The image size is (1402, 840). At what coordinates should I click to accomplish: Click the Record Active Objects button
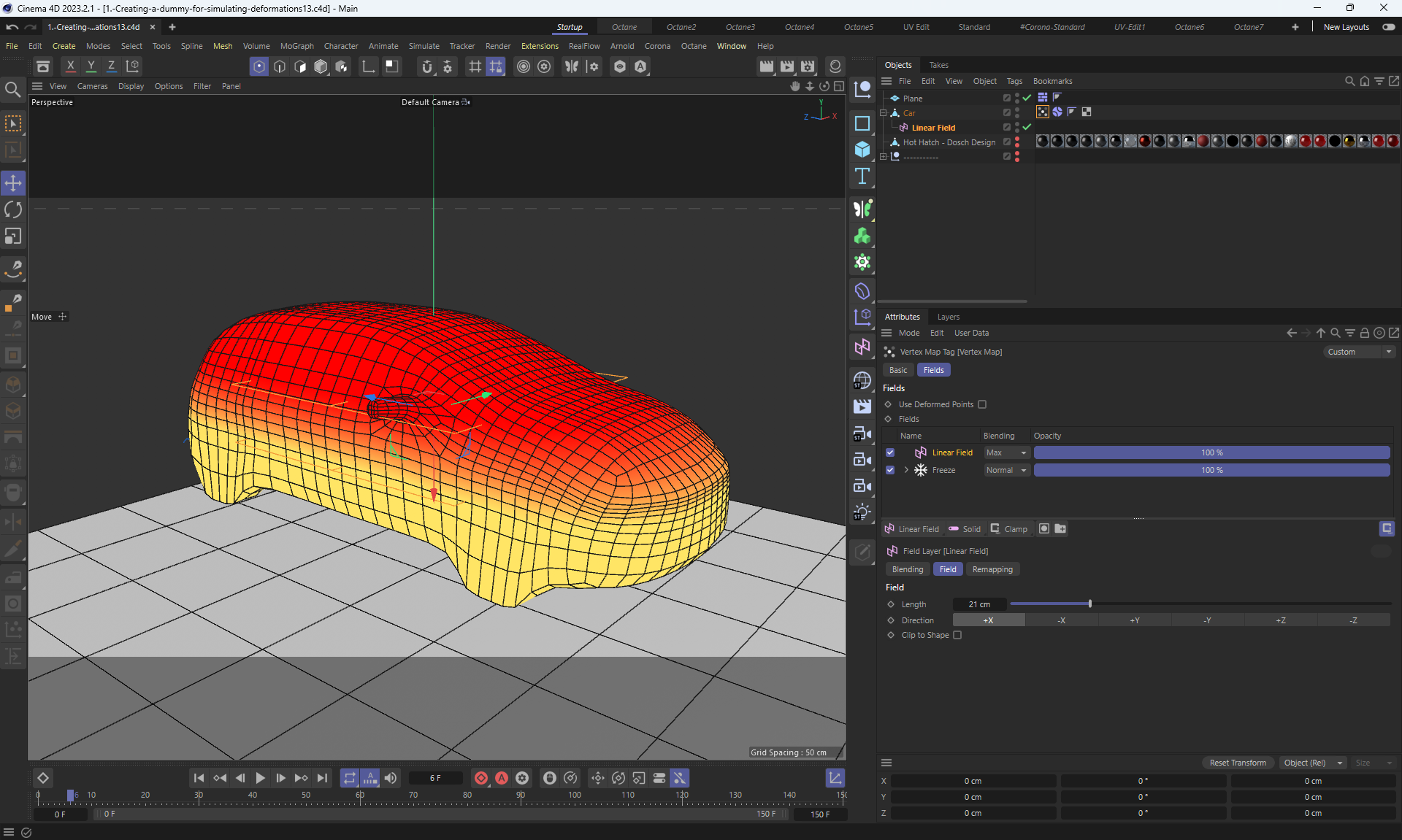point(480,778)
